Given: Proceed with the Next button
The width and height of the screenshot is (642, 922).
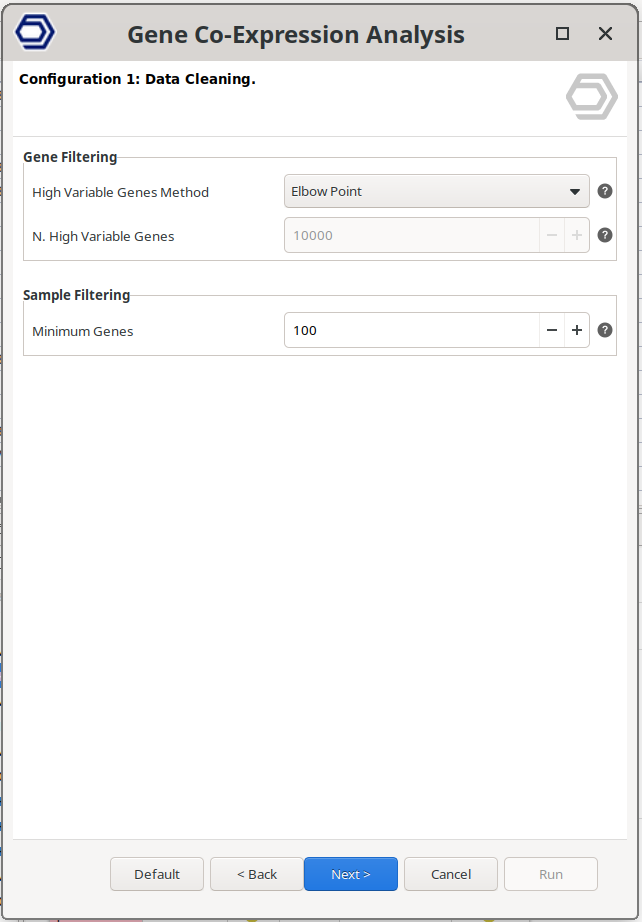Looking at the screenshot, I should tap(351, 874).
